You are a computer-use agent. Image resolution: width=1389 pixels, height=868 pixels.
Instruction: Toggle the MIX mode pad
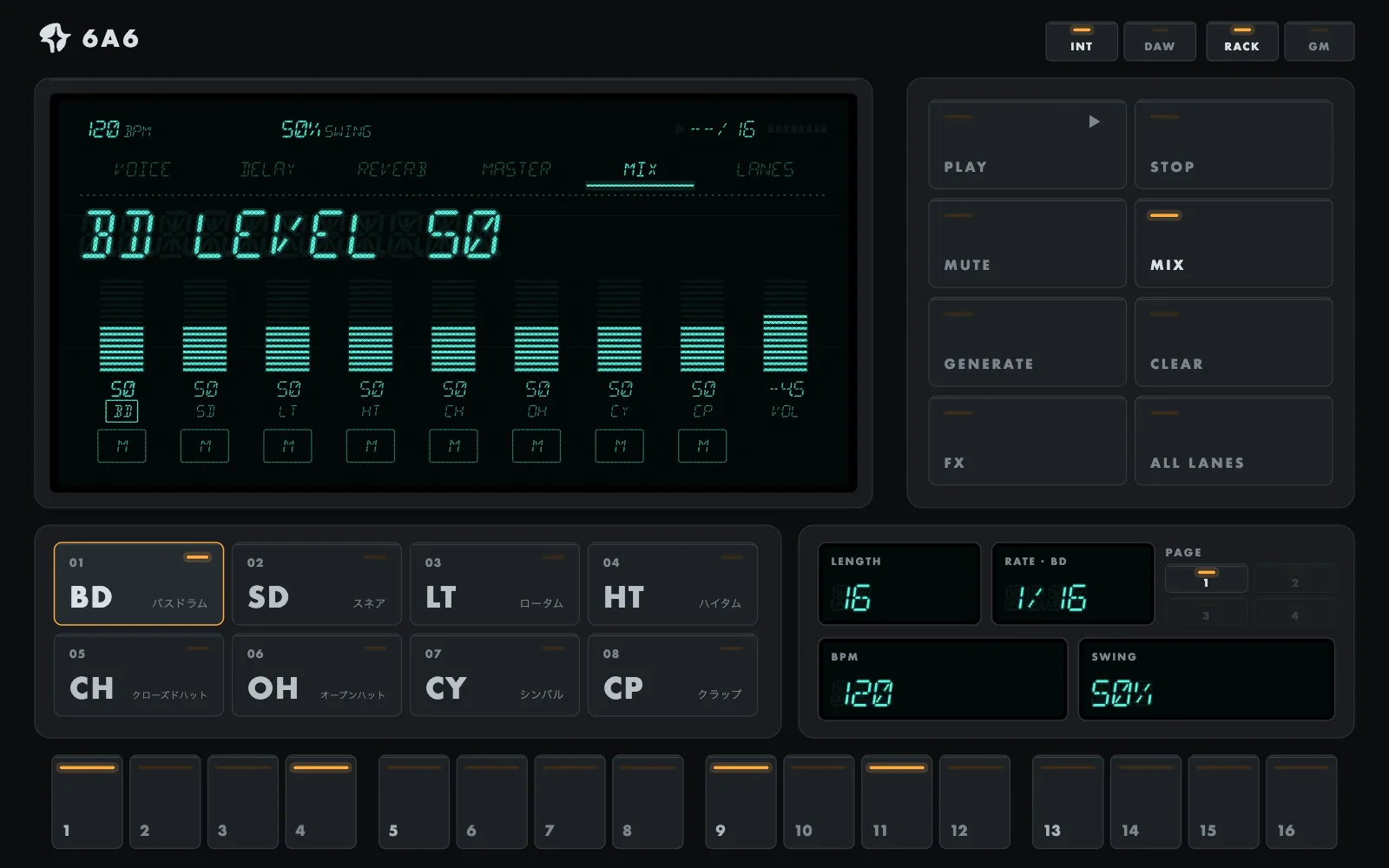click(1234, 243)
